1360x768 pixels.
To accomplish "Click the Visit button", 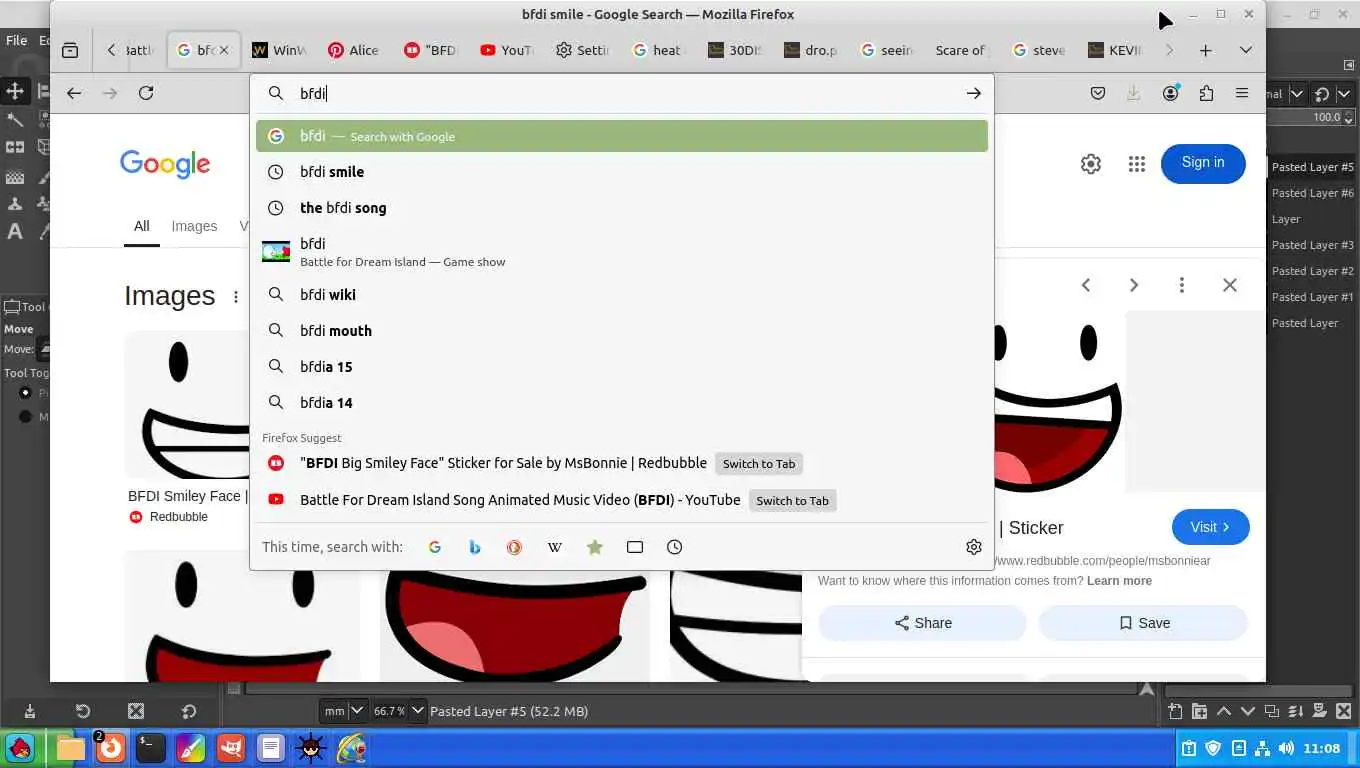I will click(x=1211, y=527).
